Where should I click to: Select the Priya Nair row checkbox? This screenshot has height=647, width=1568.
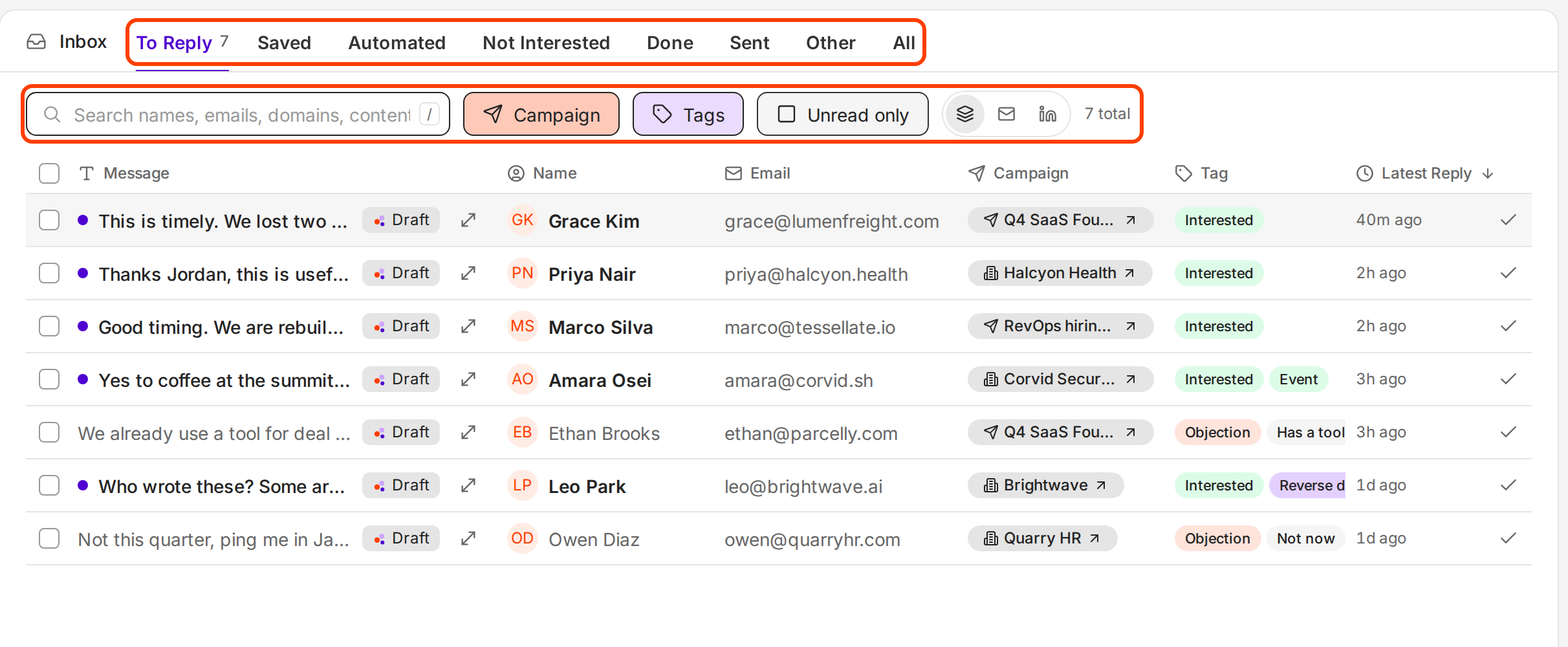coord(49,273)
